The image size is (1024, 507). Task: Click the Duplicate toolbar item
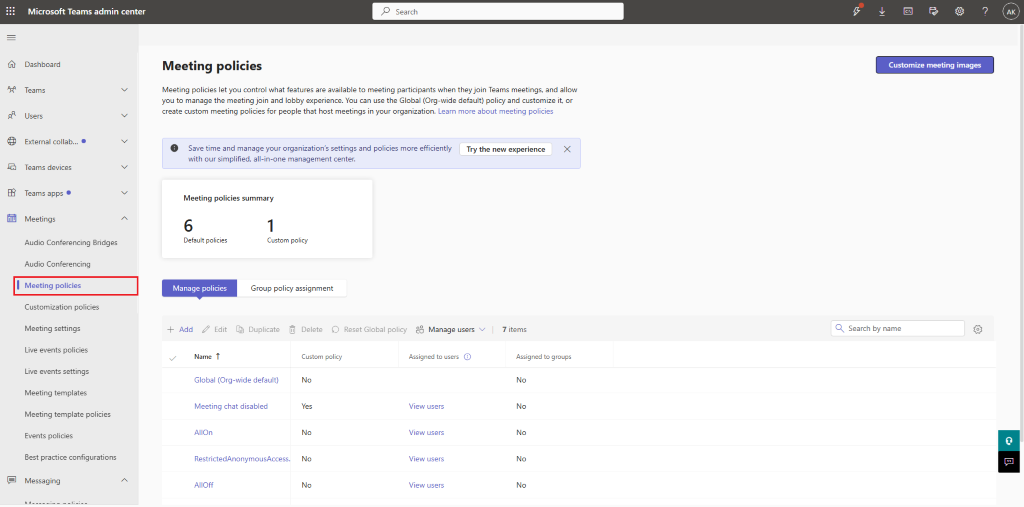click(x=257, y=329)
